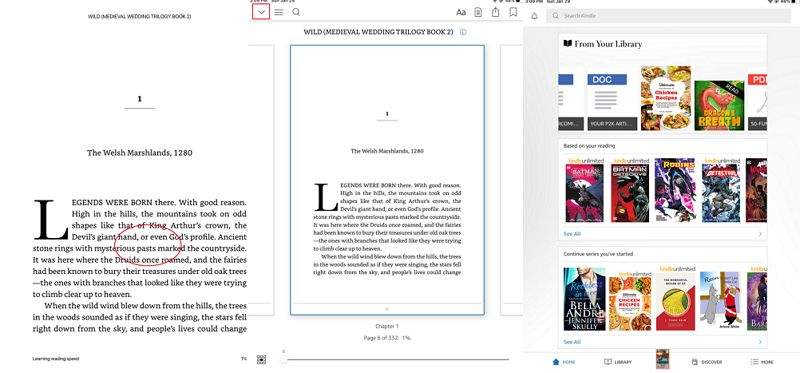This screenshot has width=800, height=373.
Task: Click the reading progress slider track
Action: pos(396,359)
